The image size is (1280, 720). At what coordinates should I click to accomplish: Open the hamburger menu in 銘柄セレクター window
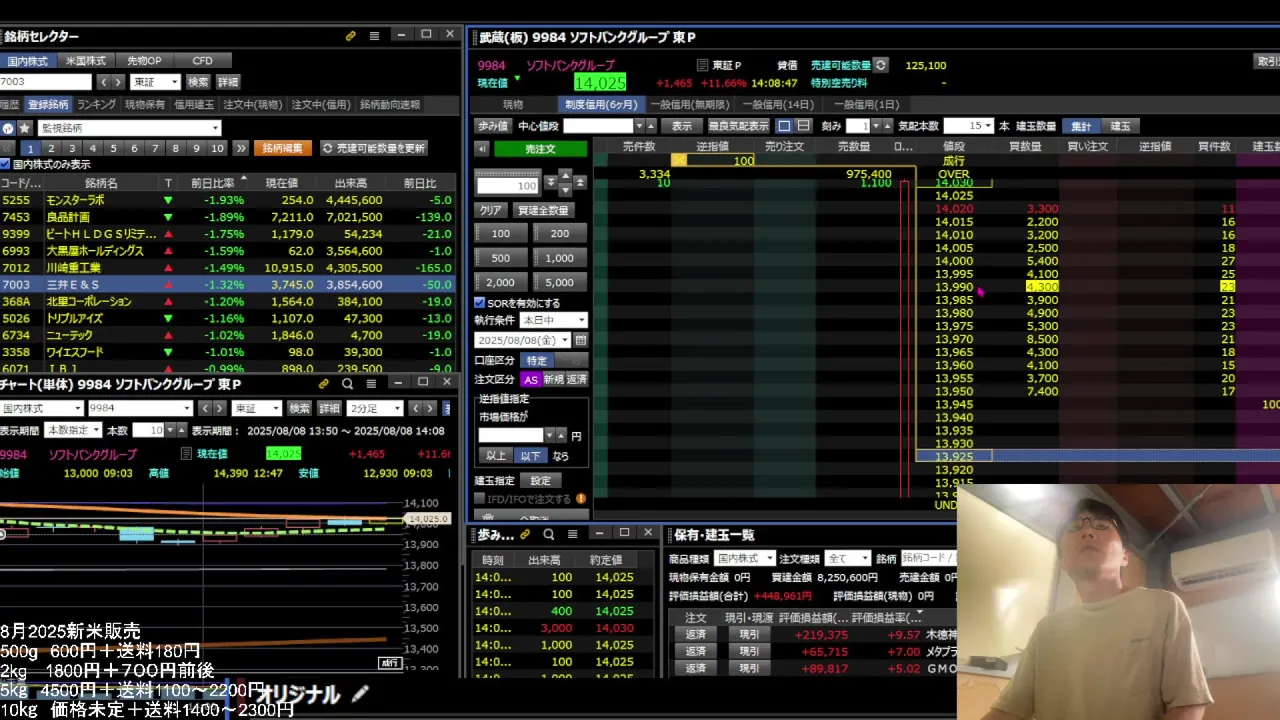374,36
